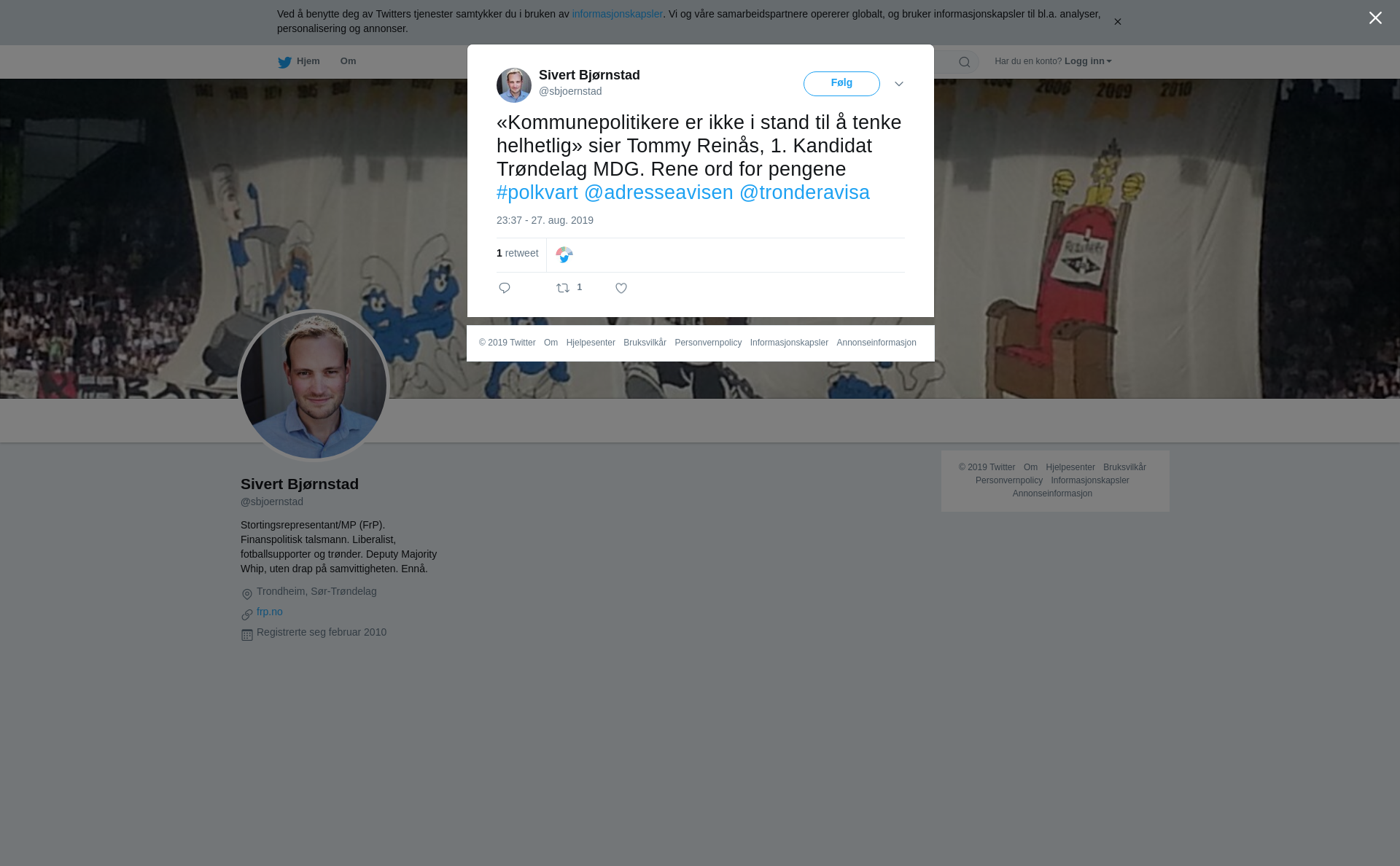Image resolution: width=1400 pixels, height=866 pixels.
Task: Click the reply speech bubble icon
Action: tap(505, 288)
